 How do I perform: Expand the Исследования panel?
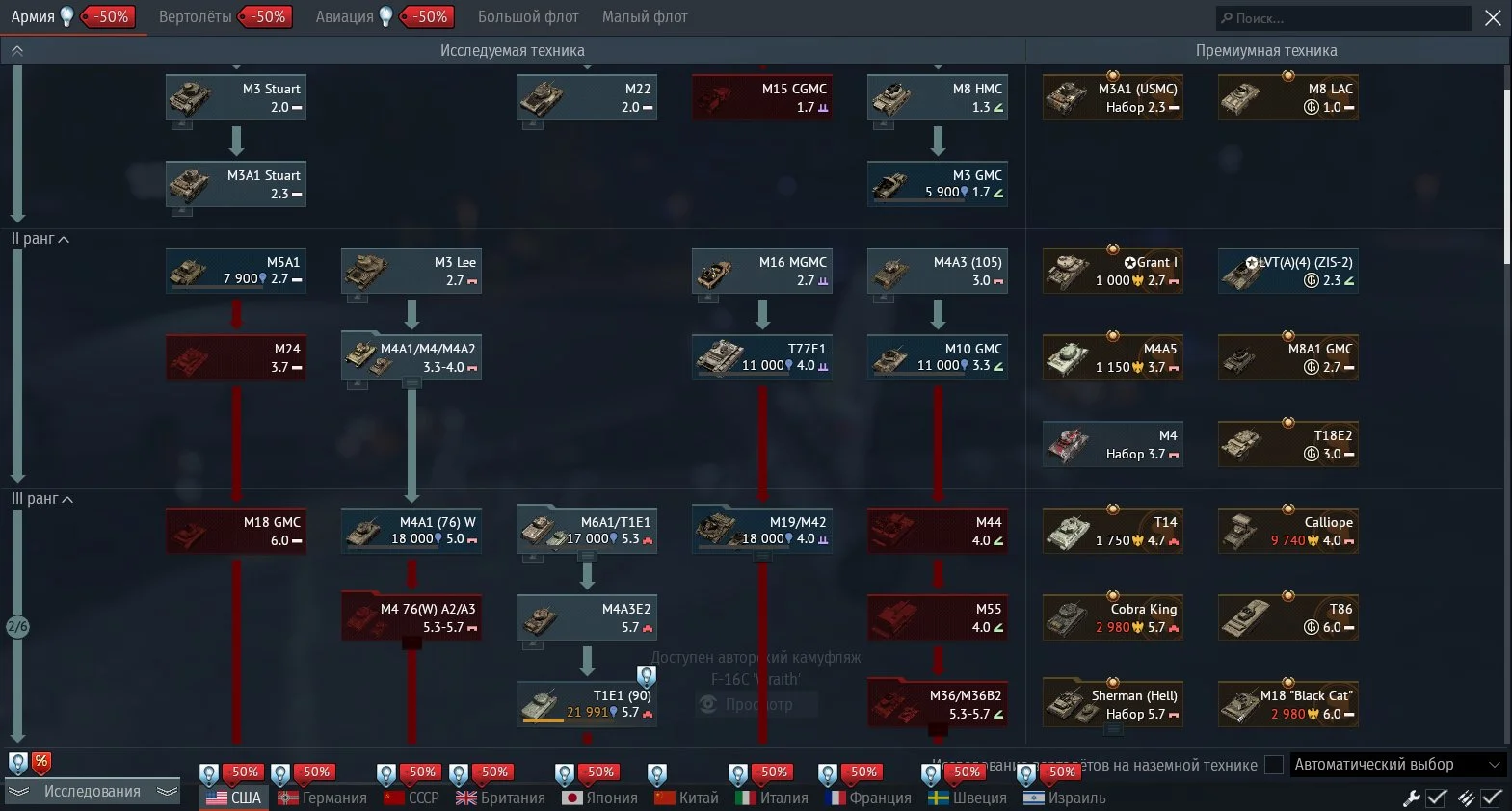point(93,792)
